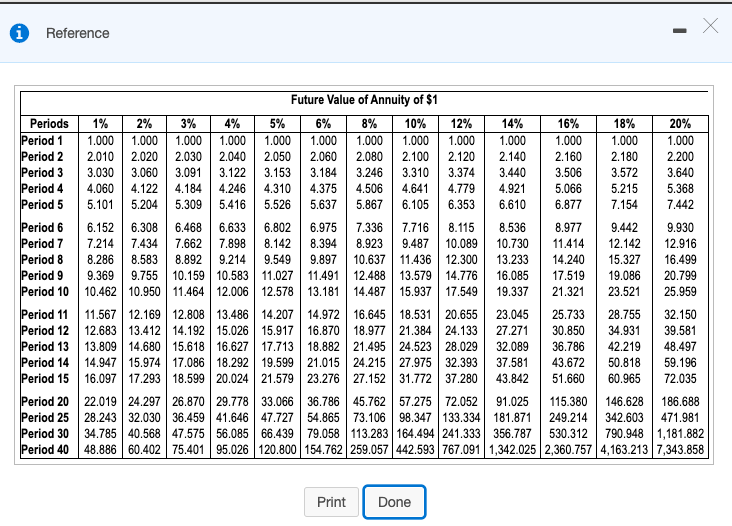The image size is (732, 526).
Task: Click the 'Future Value of Annuity of $1' heading
Action: [x=364, y=100]
